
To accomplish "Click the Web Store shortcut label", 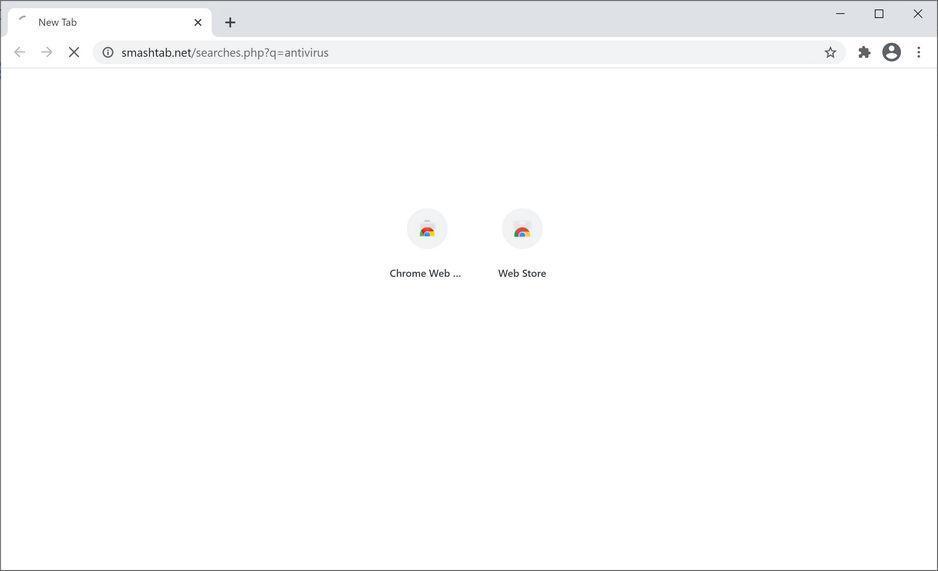I will click(x=522, y=273).
